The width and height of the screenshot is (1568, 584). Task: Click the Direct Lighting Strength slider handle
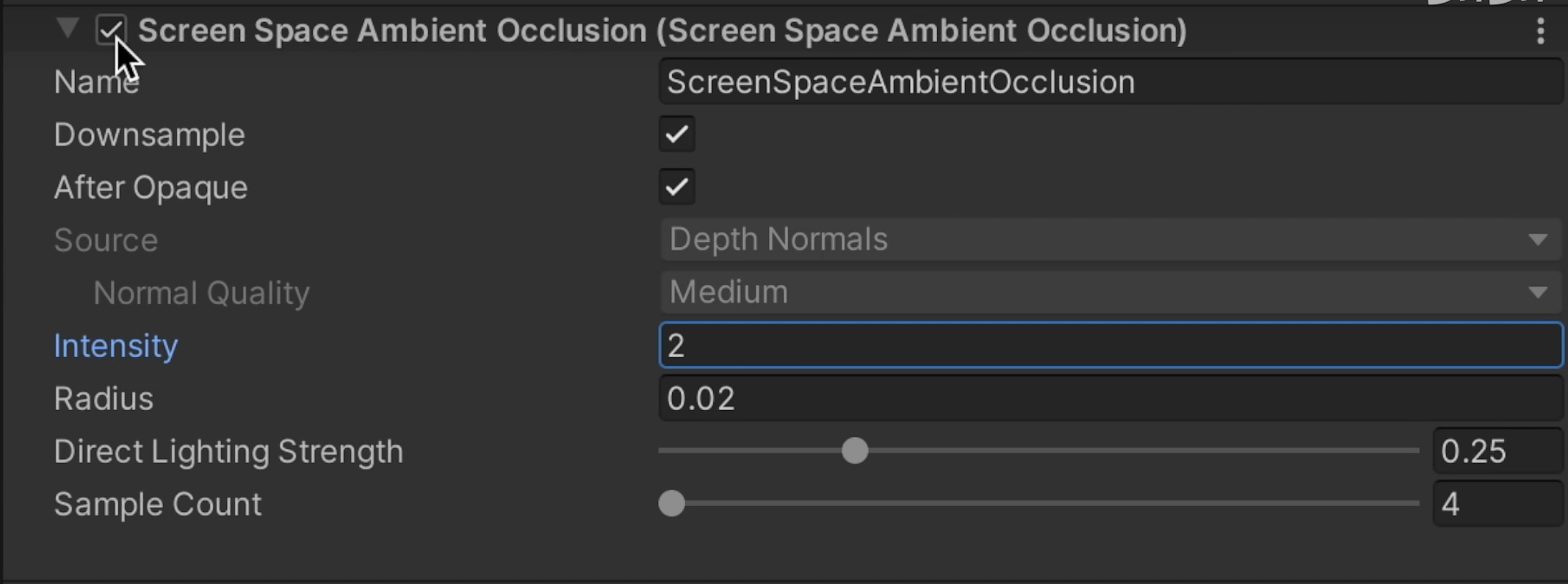[x=855, y=451]
